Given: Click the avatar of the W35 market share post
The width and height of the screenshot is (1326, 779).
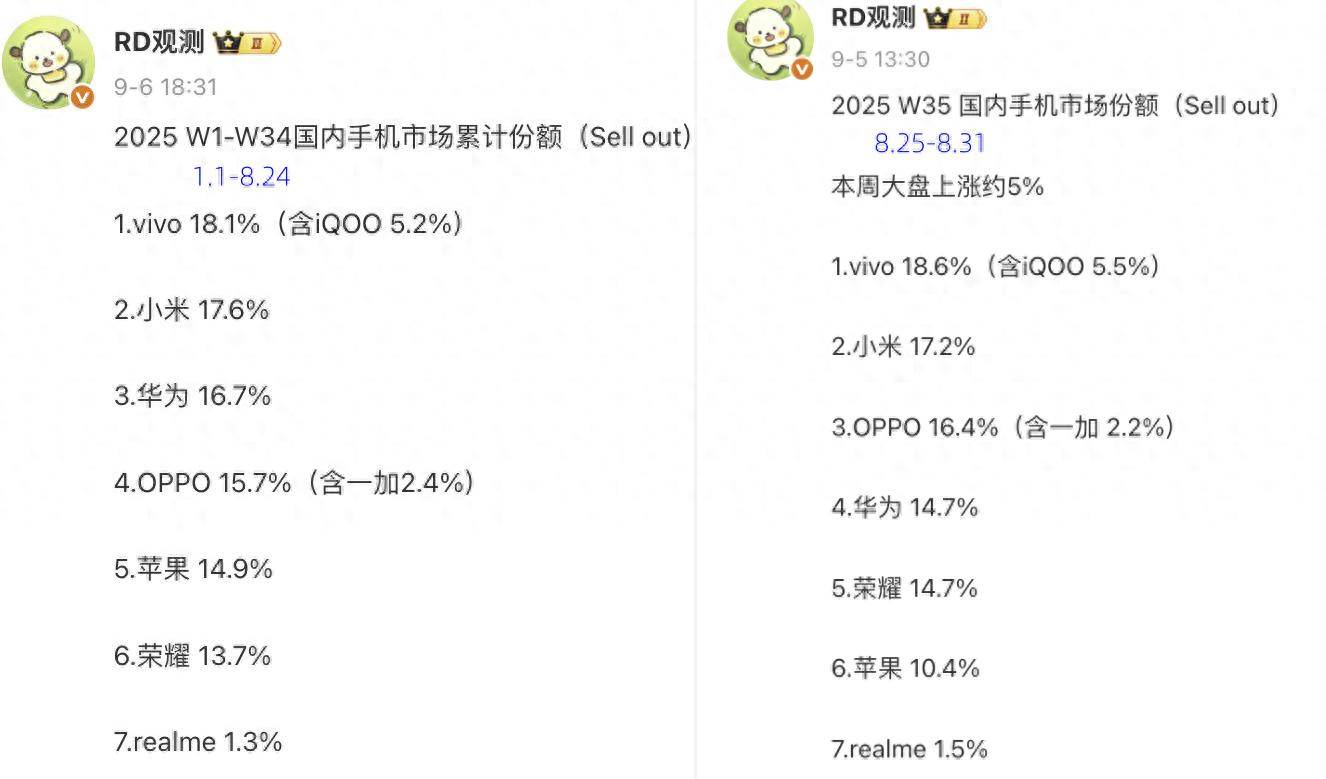Looking at the screenshot, I should (x=768, y=38).
